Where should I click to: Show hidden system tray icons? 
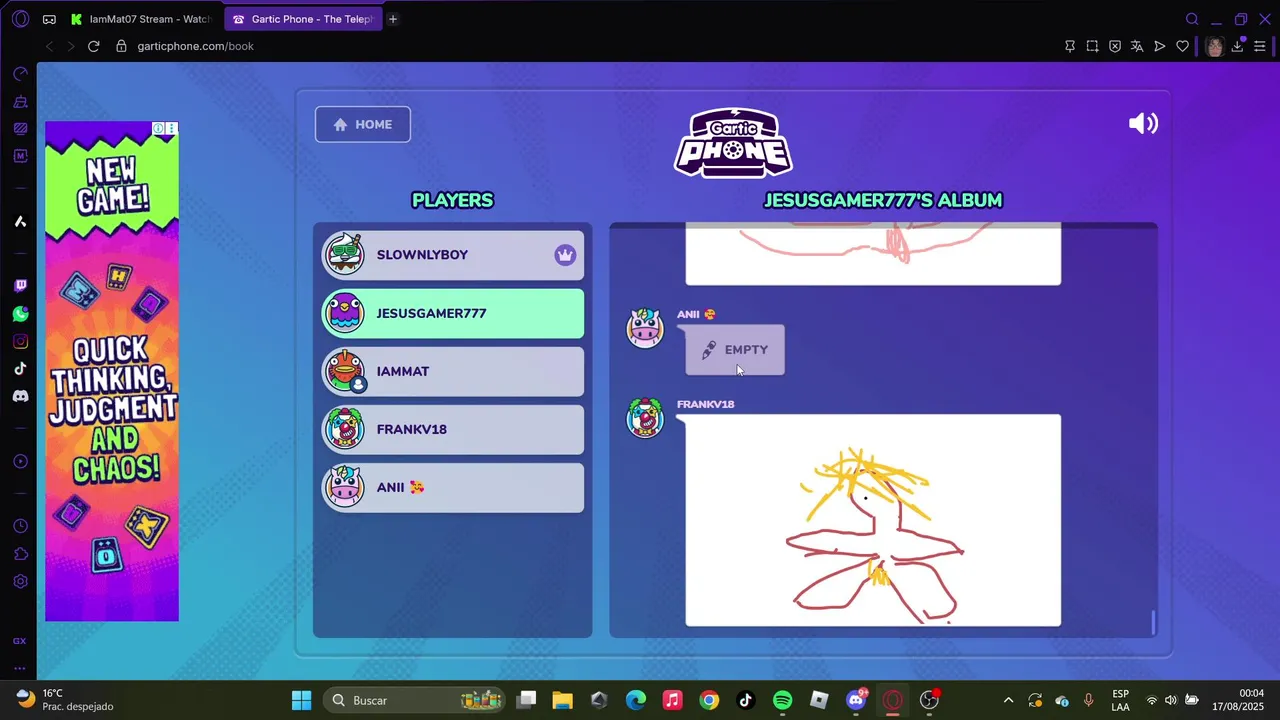[x=1008, y=700]
